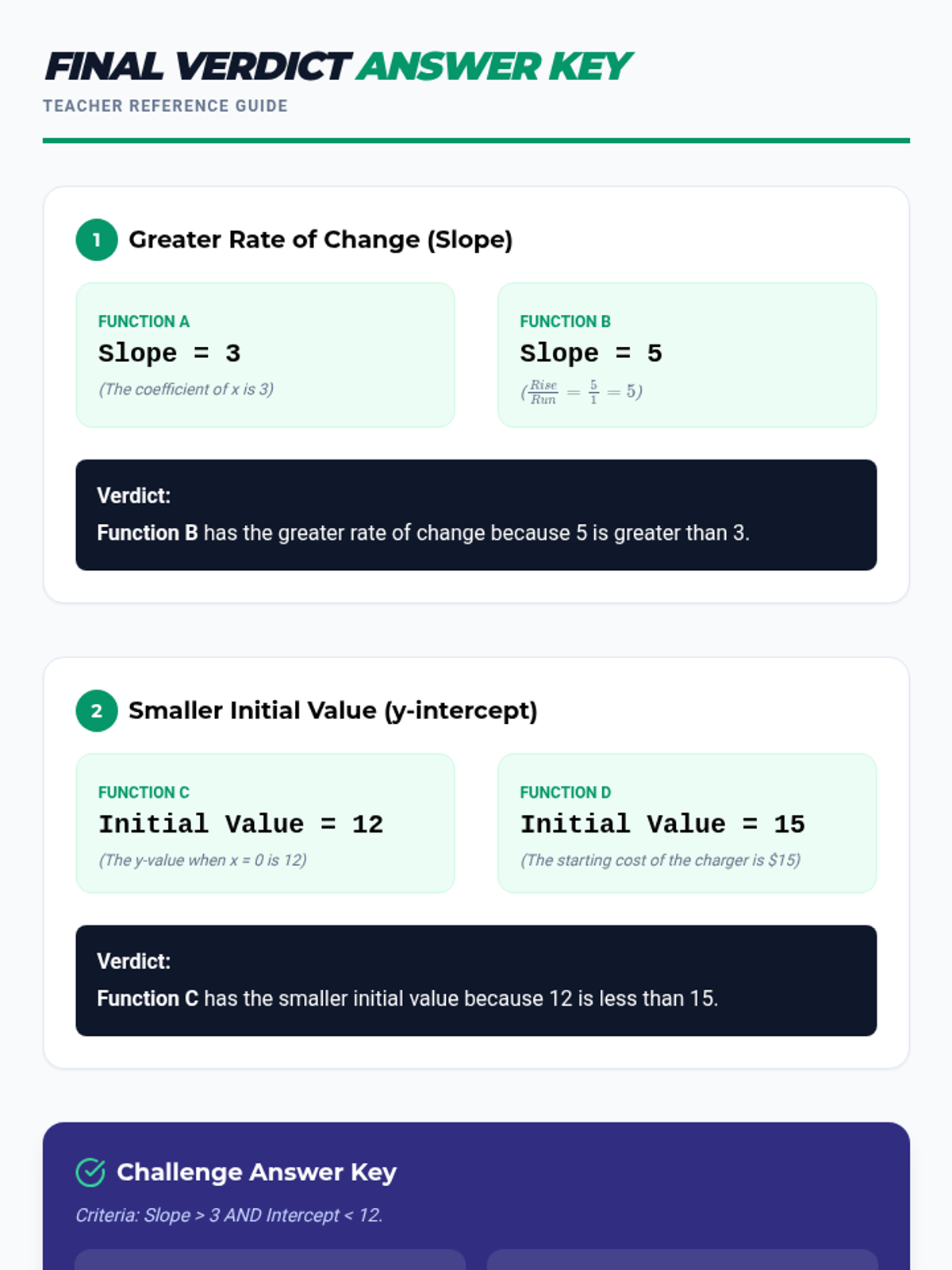Screen dimensions: 952x1270
Task: Click the "Criteria: Slope > 3 AND Intercept < 12" line
Action: tap(228, 1215)
